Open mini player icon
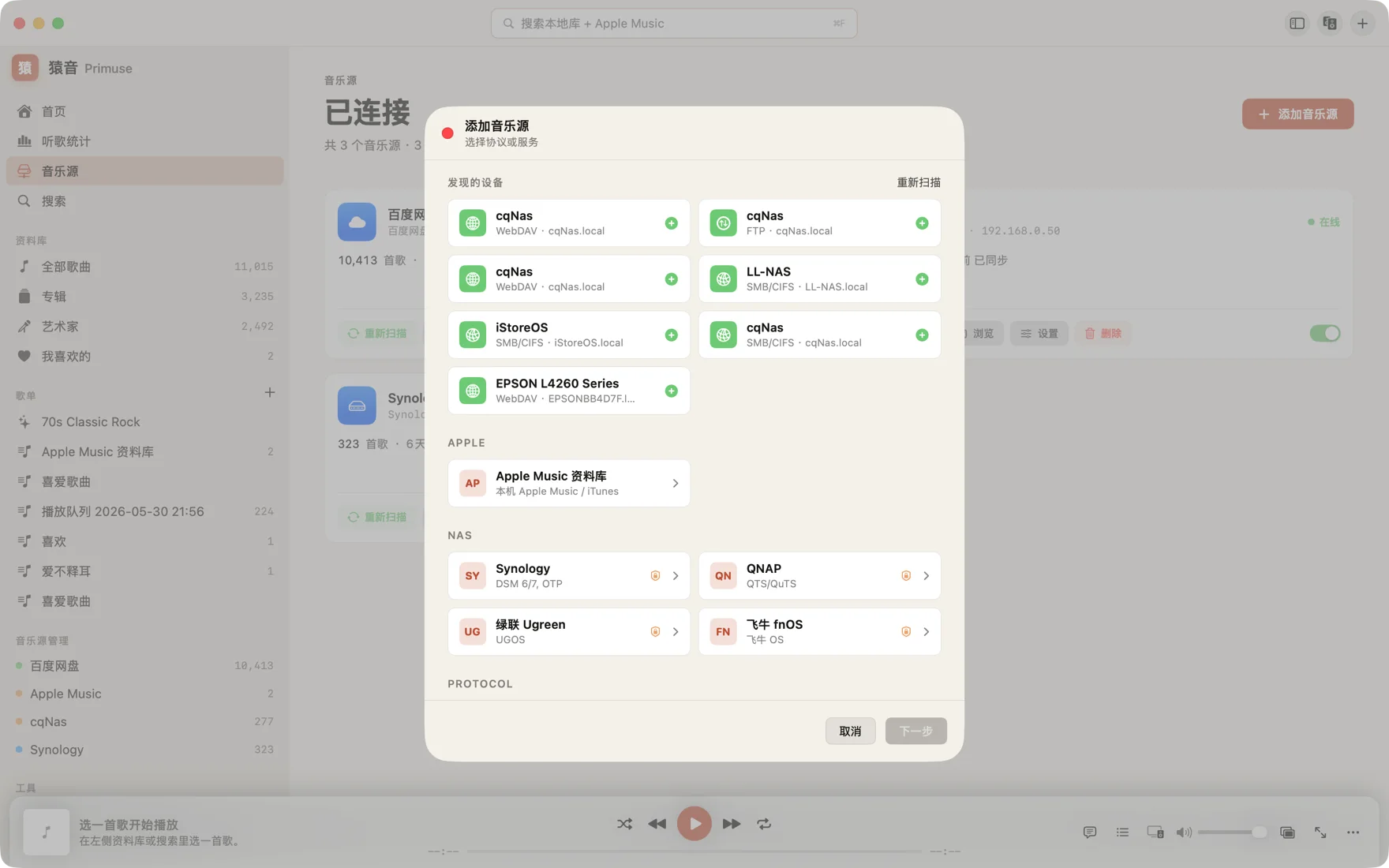The width and height of the screenshot is (1389, 868). tap(1287, 832)
